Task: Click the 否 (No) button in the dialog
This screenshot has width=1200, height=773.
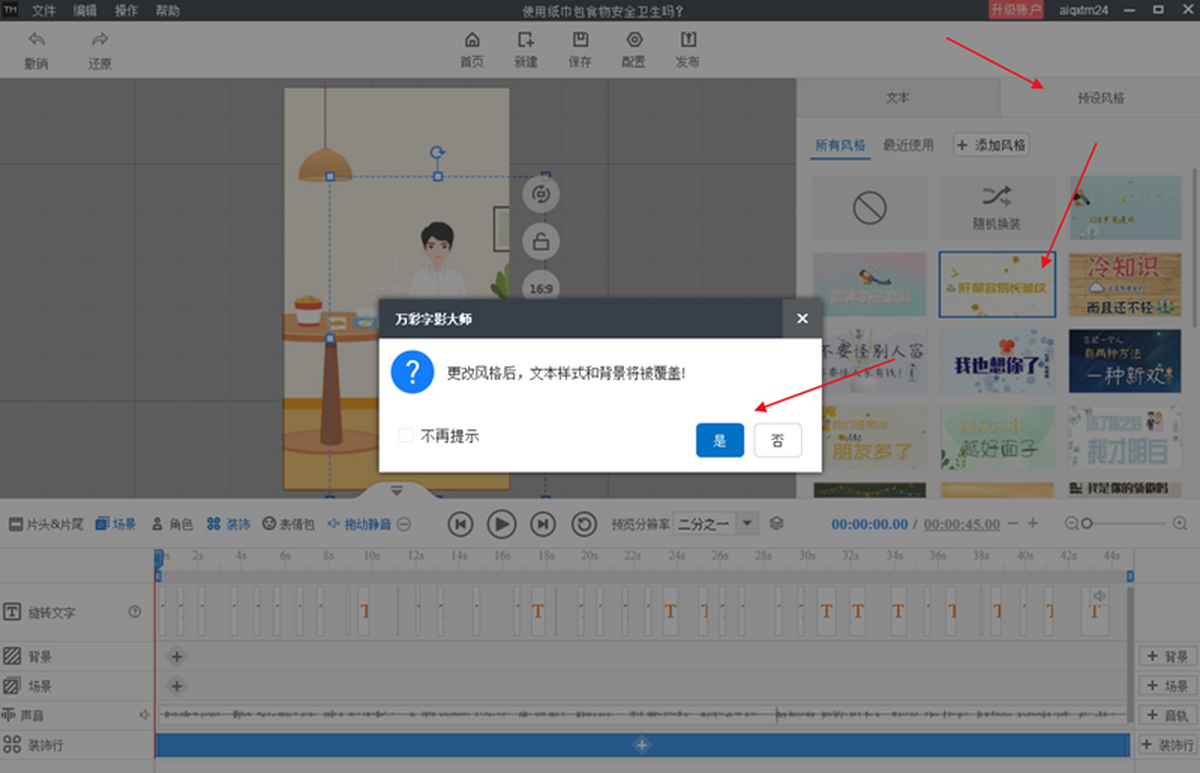Action: (778, 440)
